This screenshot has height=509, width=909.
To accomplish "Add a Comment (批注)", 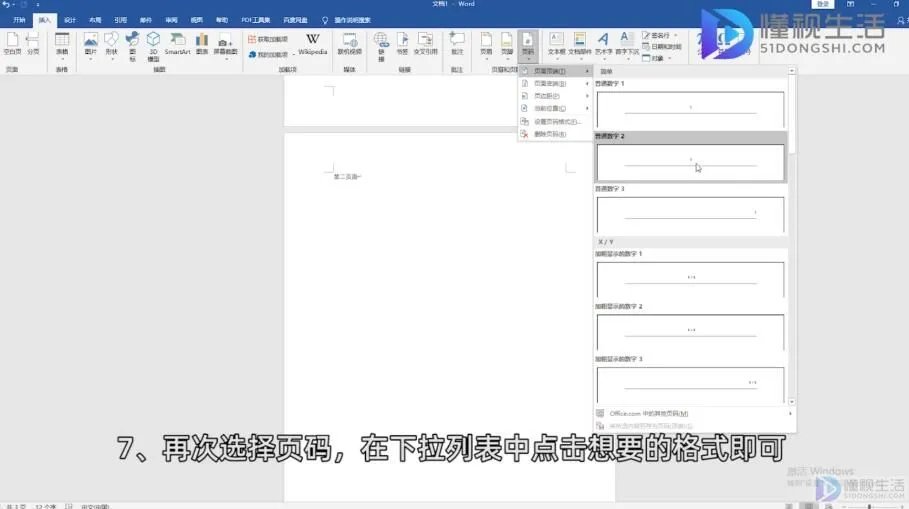I will coord(457,44).
